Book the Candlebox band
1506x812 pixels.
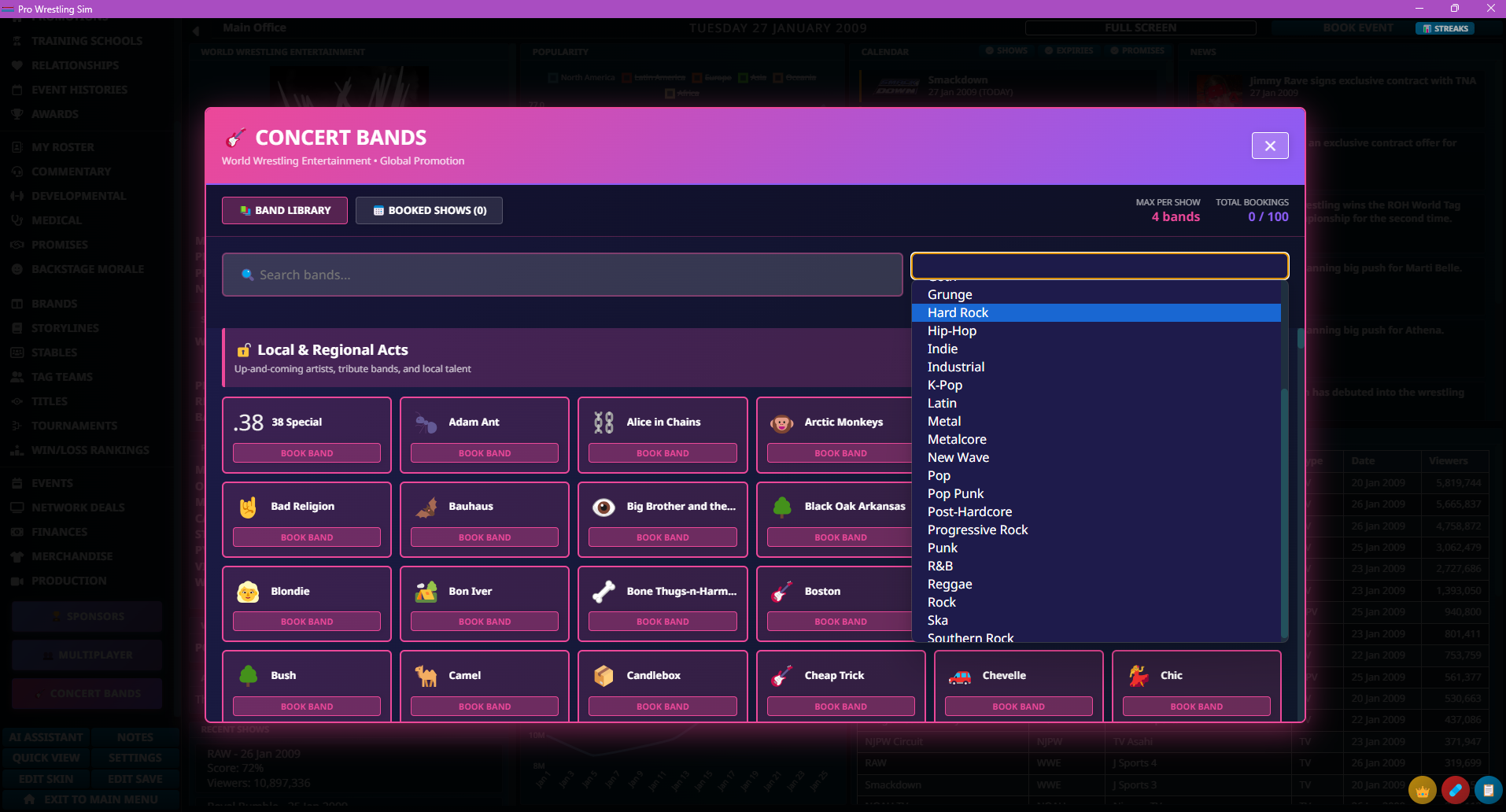[663, 707]
